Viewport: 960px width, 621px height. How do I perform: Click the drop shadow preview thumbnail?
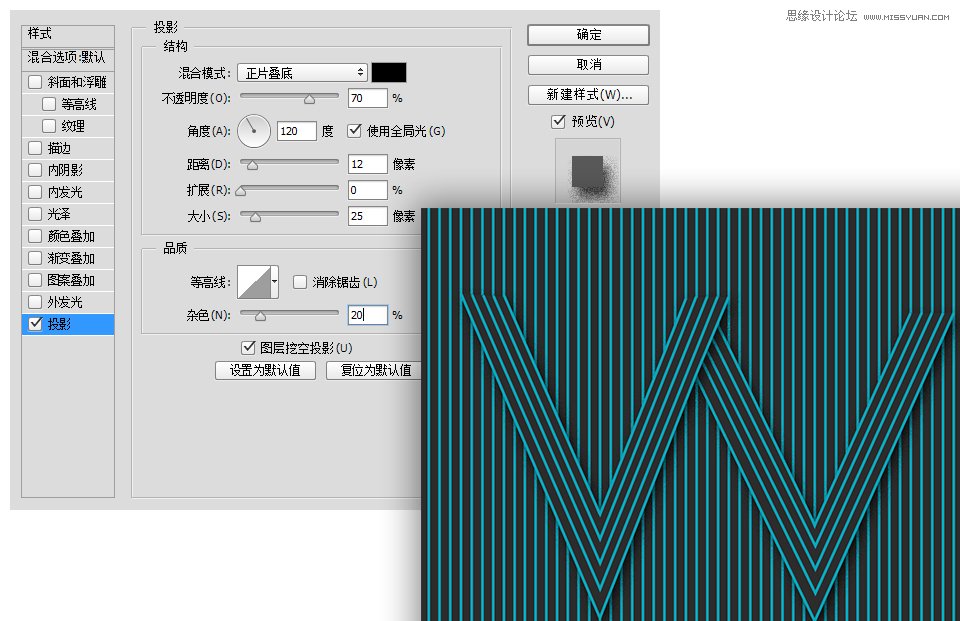(587, 168)
